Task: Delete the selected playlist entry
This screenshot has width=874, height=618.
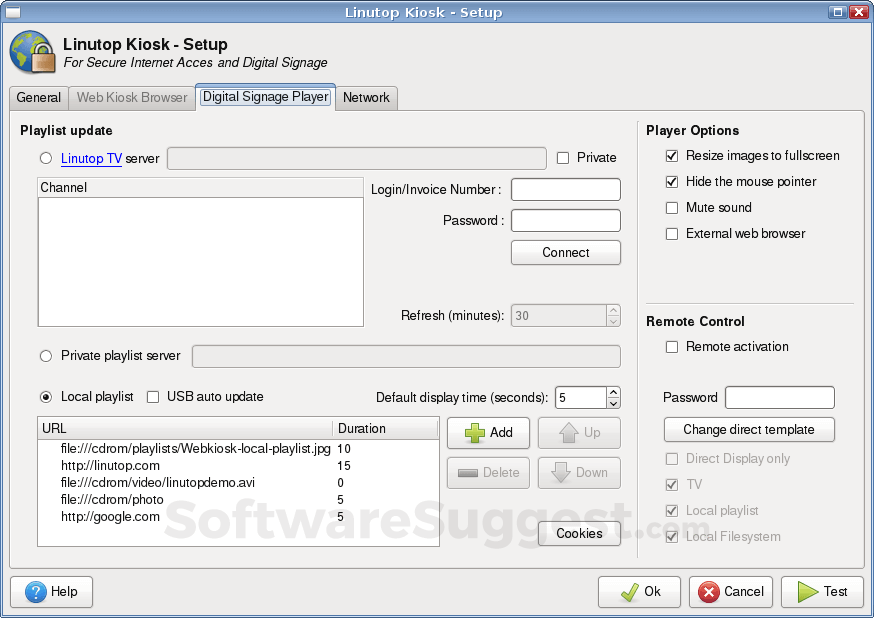Action: [488, 472]
